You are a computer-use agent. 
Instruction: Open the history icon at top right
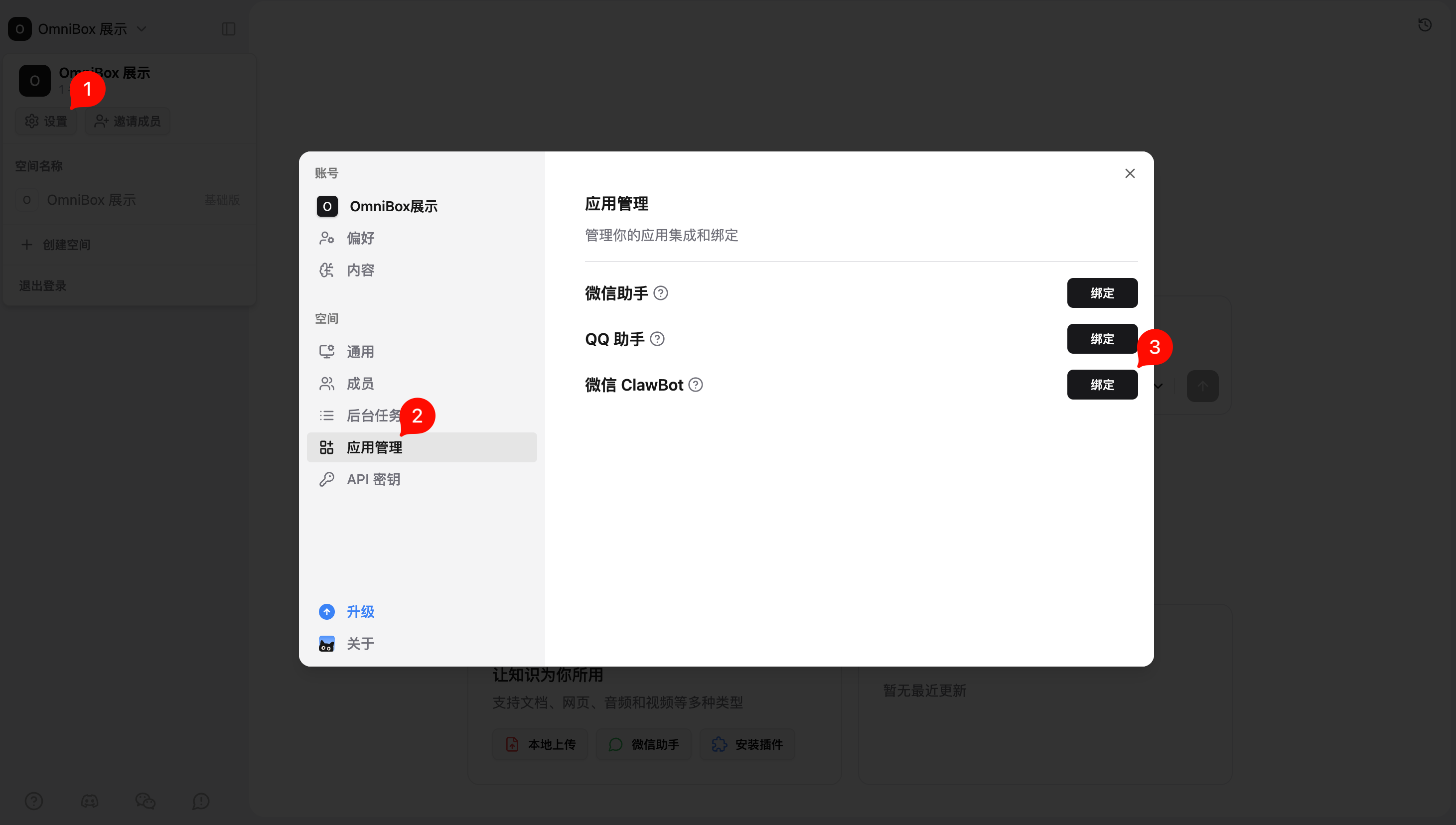[1424, 25]
